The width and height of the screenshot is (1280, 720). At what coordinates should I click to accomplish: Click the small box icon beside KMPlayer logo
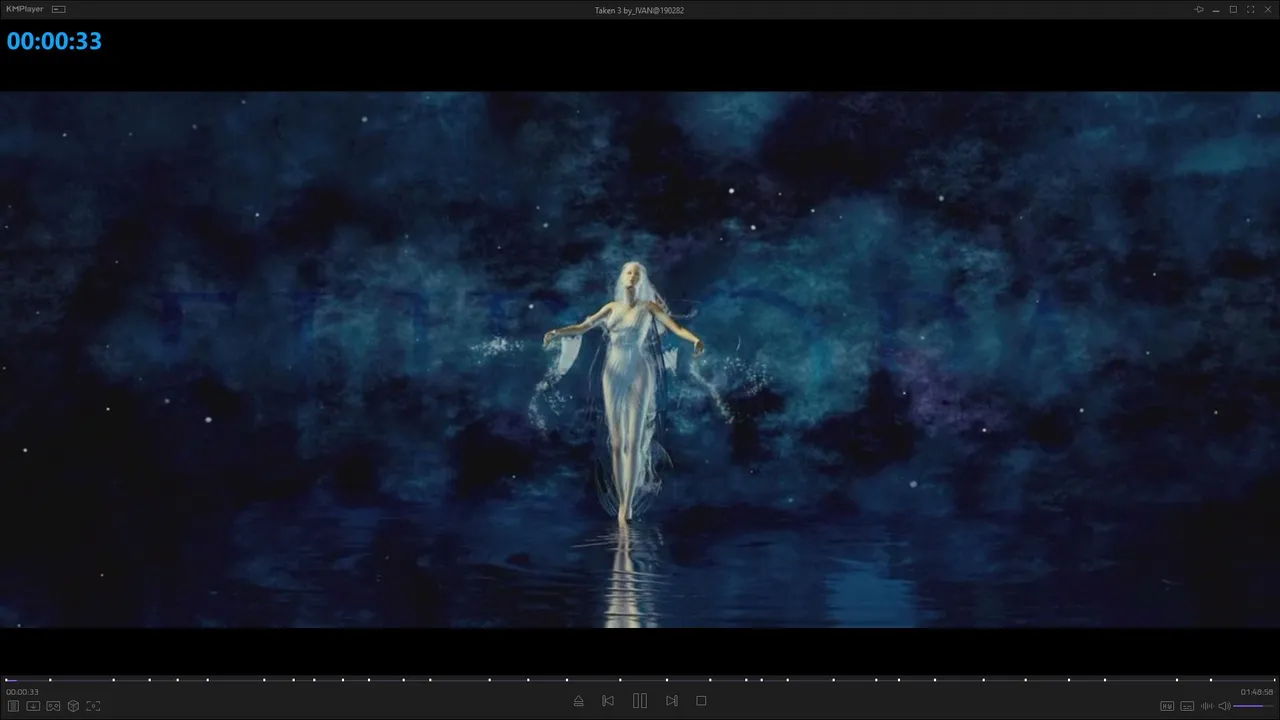[59, 9]
